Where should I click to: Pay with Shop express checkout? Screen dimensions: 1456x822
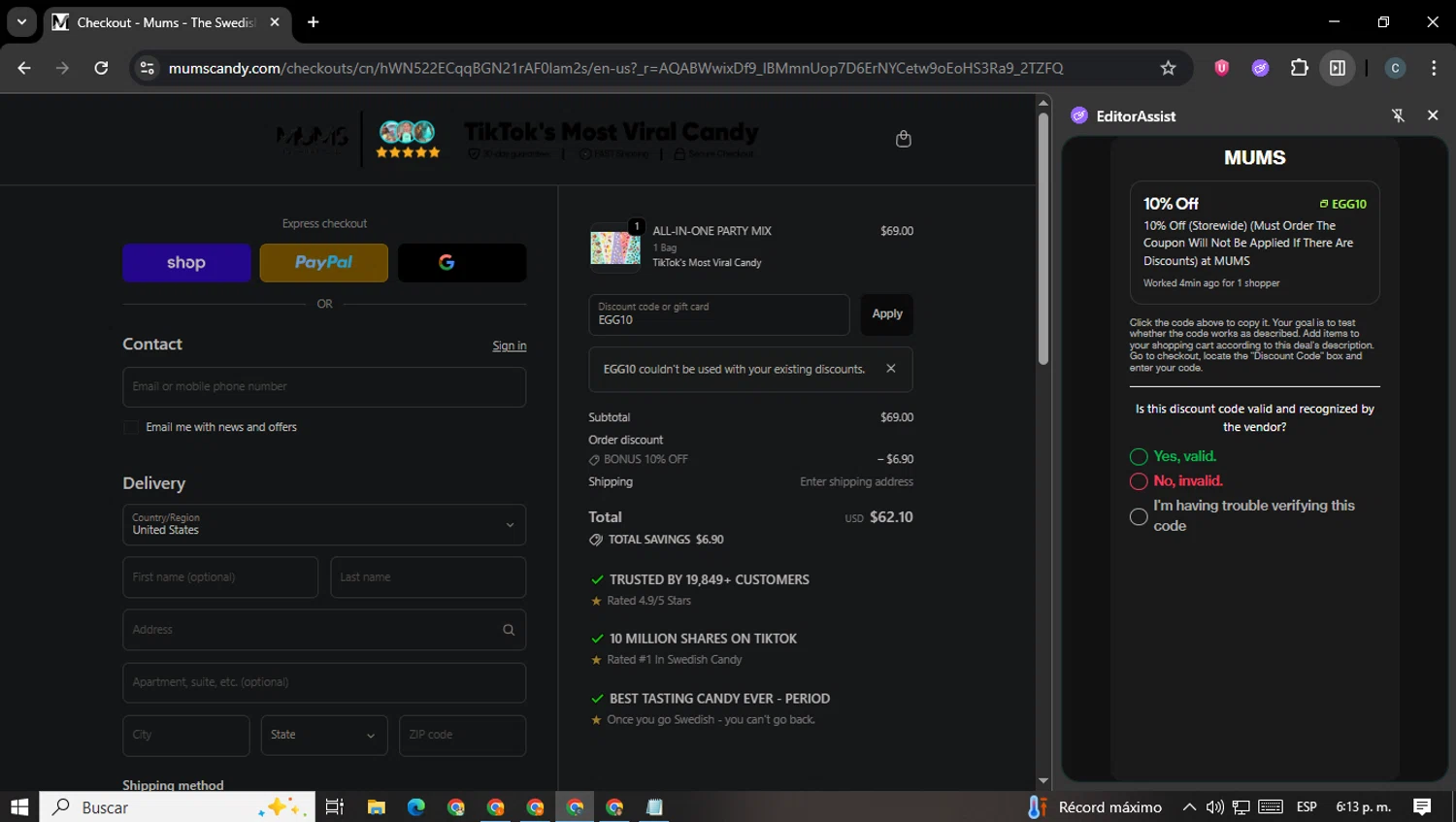[x=186, y=263]
